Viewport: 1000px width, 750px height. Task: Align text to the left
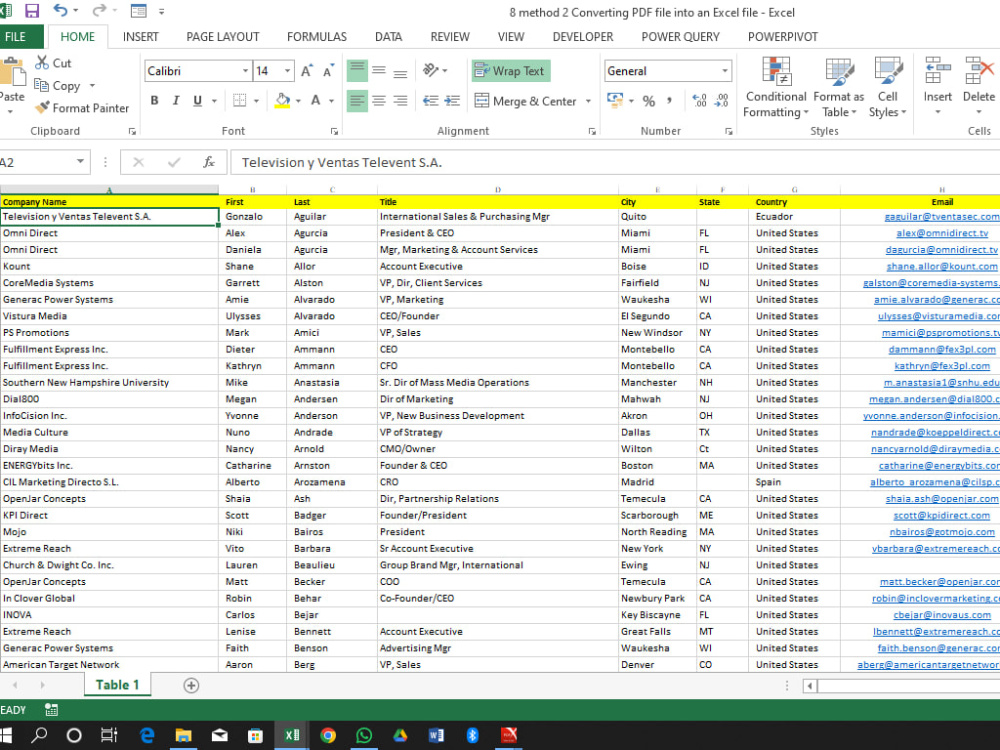(x=357, y=100)
